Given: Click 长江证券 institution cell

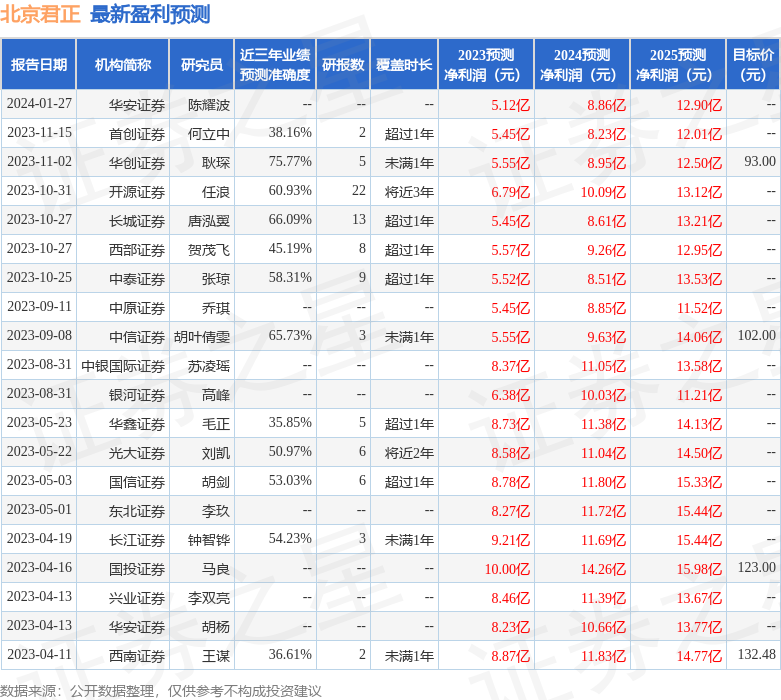Looking at the screenshot, I should coord(137,540).
